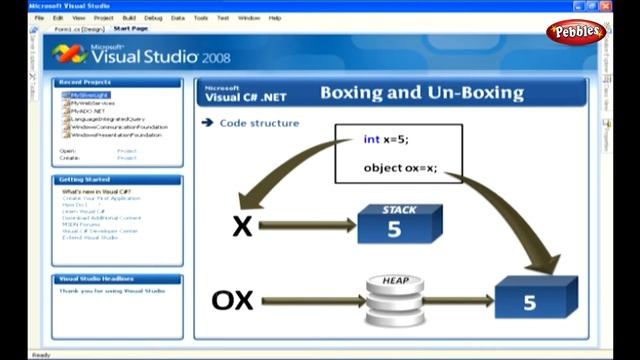Select the Start Page tab
Viewport: 640px width, 360px height.
click(x=131, y=29)
